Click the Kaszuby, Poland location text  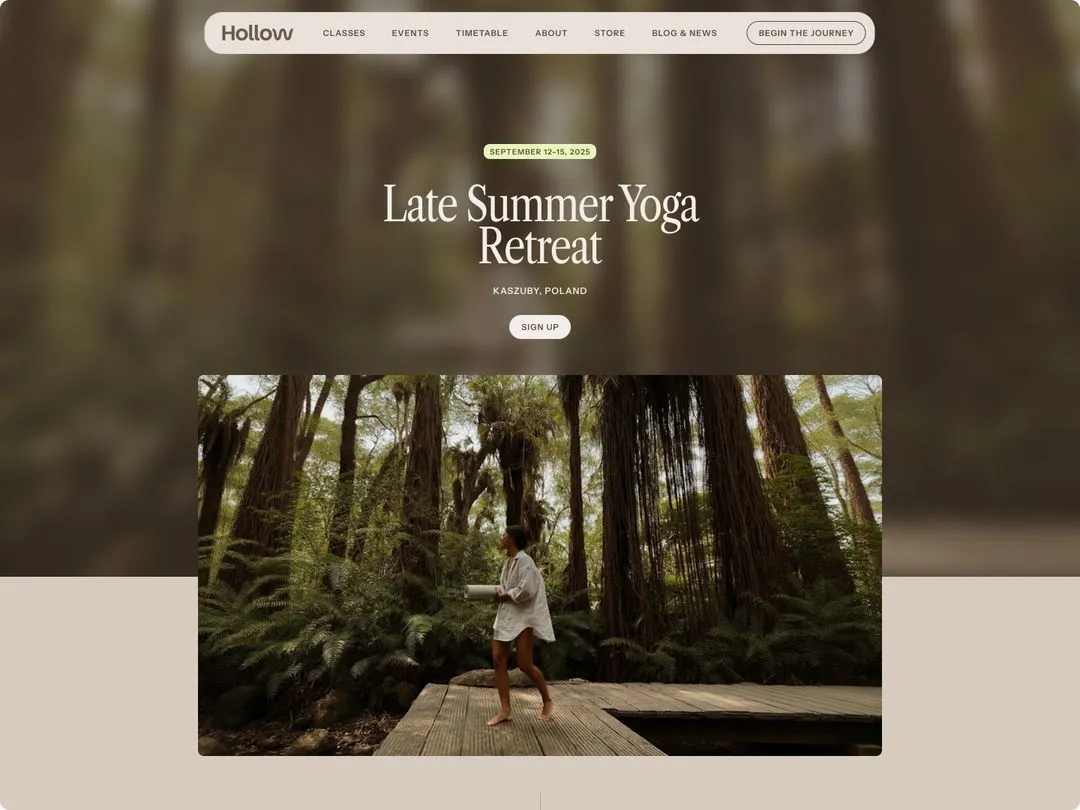[x=540, y=291]
